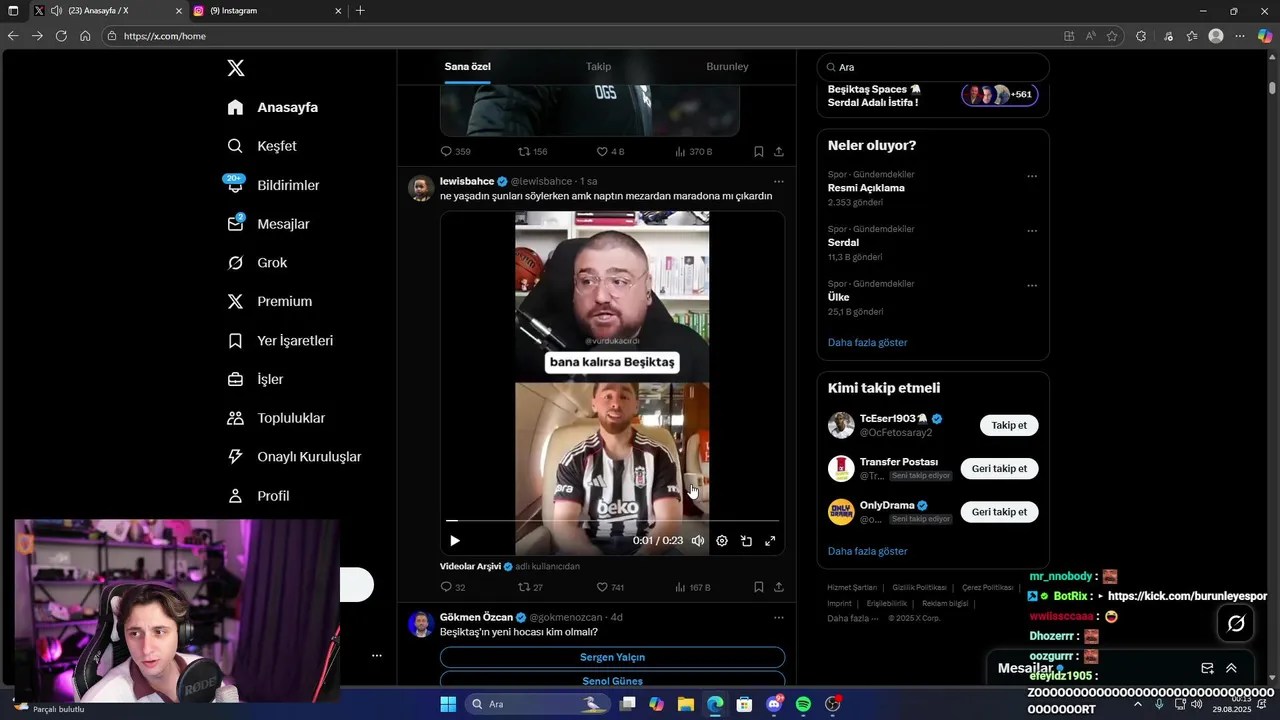Image resolution: width=1280 pixels, height=720 pixels.
Task: Focus the Ara search box on X
Action: tap(933, 67)
